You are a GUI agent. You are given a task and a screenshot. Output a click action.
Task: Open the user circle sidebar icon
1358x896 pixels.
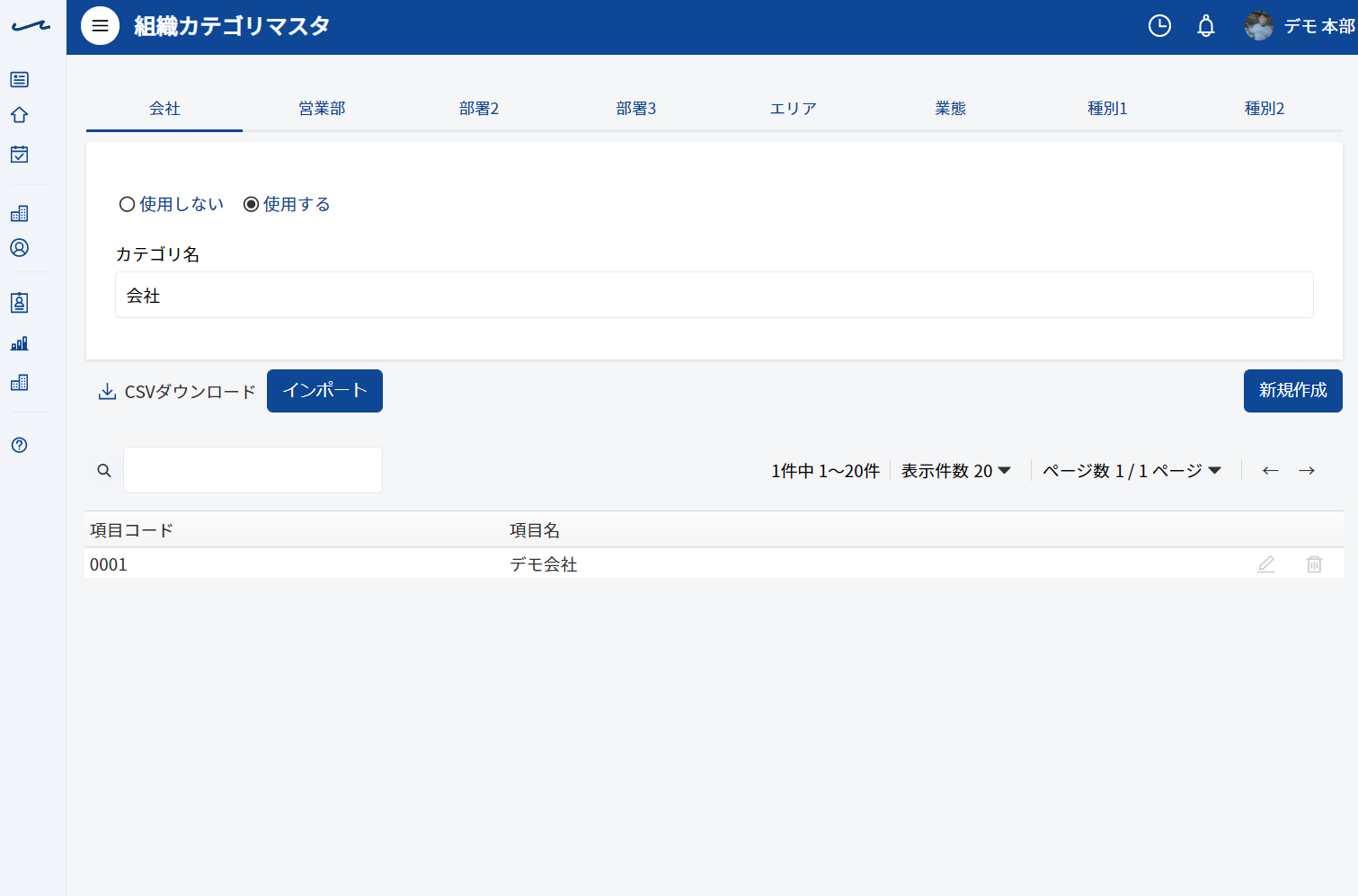[19, 248]
